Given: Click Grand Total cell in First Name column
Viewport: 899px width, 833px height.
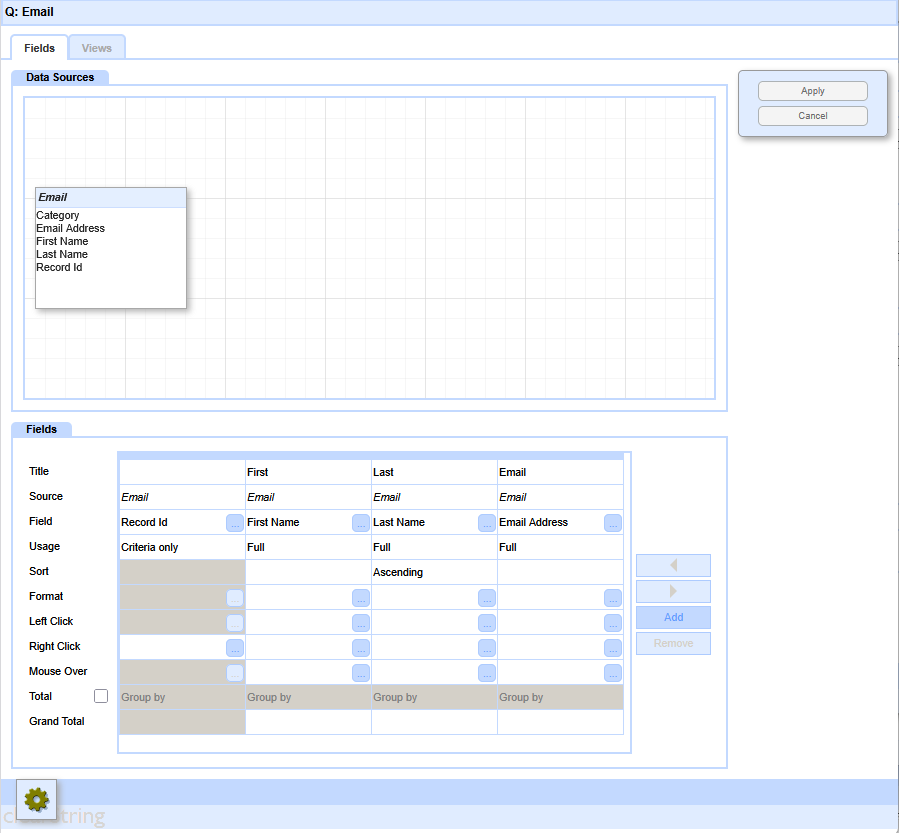Looking at the screenshot, I should [x=308, y=722].
